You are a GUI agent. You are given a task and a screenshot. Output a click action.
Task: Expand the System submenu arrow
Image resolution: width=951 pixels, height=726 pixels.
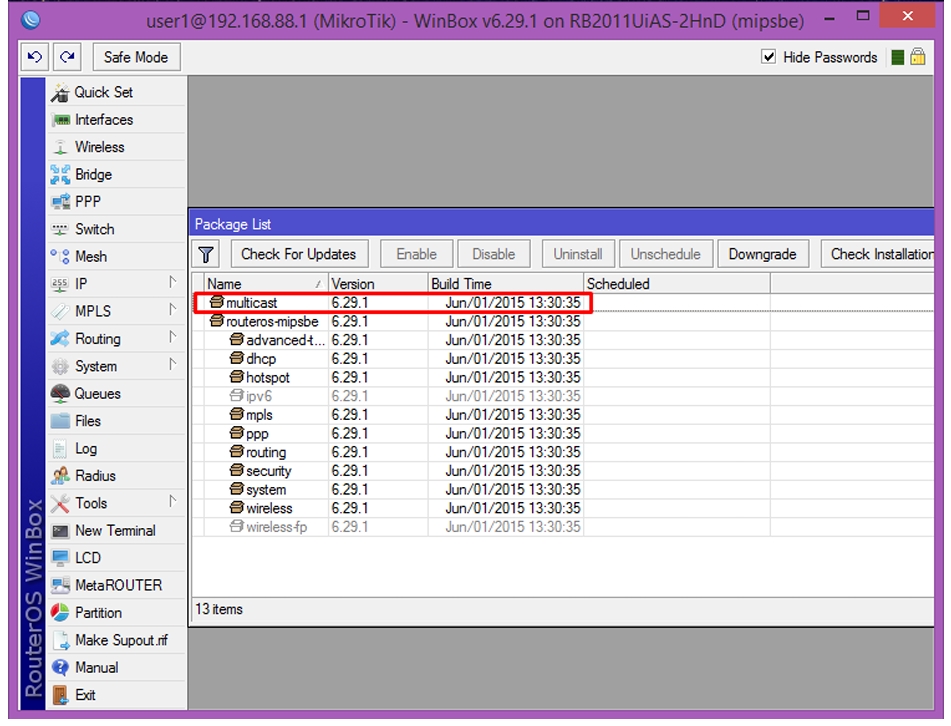tap(173, 365)
